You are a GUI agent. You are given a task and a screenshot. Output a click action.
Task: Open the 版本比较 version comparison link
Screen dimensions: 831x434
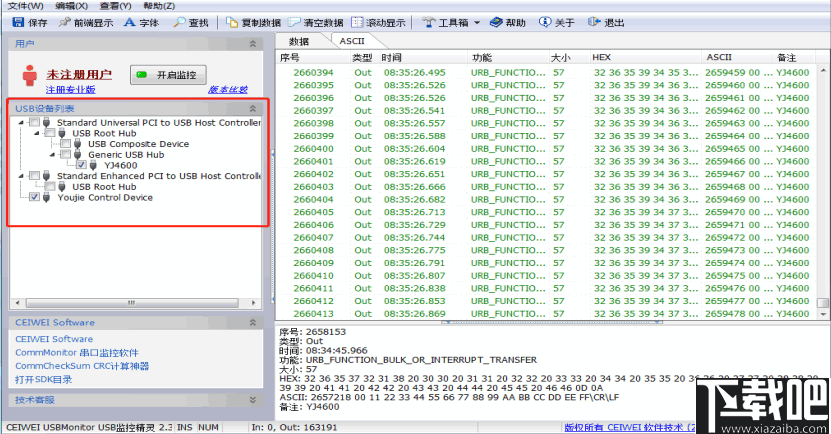(x=227, y=90)
